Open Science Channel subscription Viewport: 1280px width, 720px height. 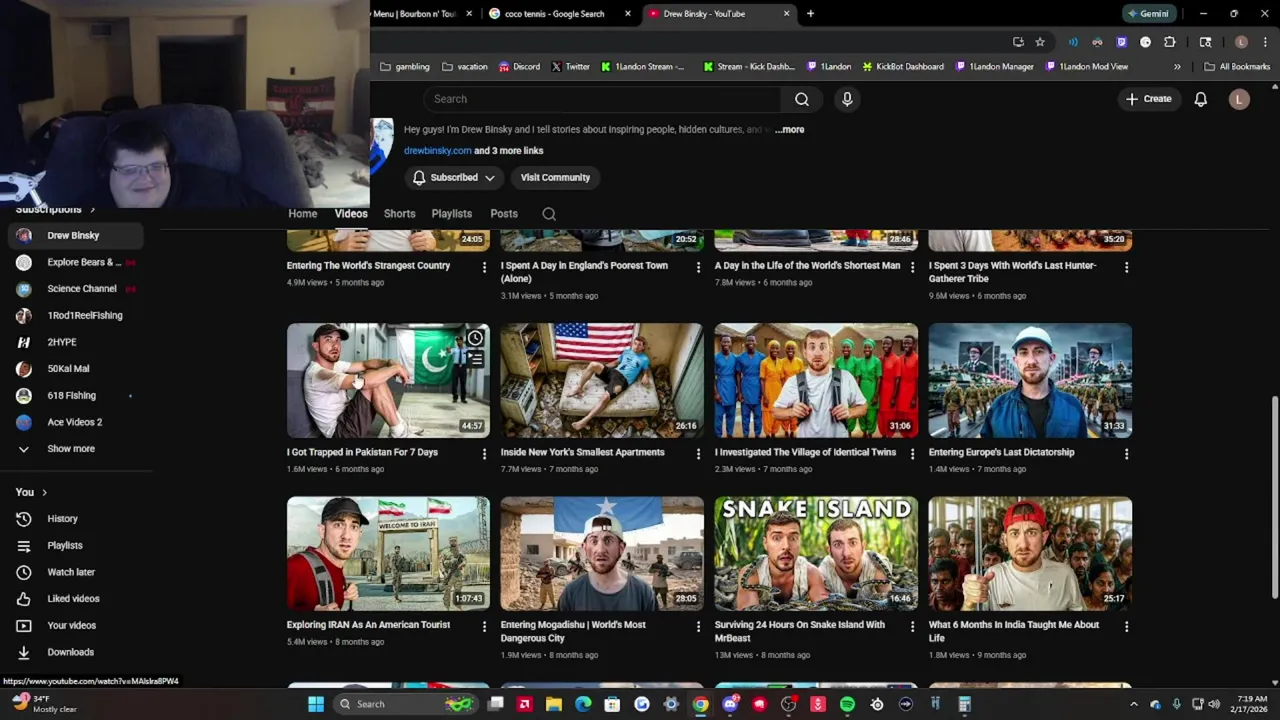75,289
